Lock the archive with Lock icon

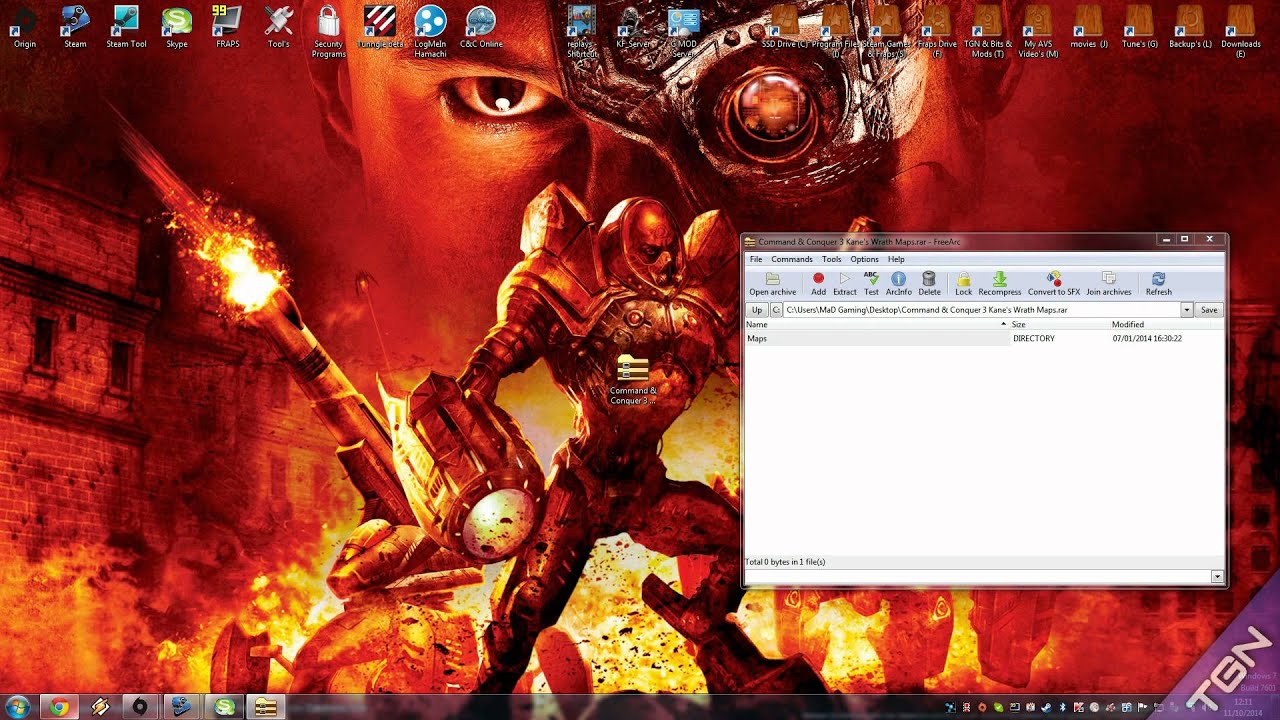(963, 284)
